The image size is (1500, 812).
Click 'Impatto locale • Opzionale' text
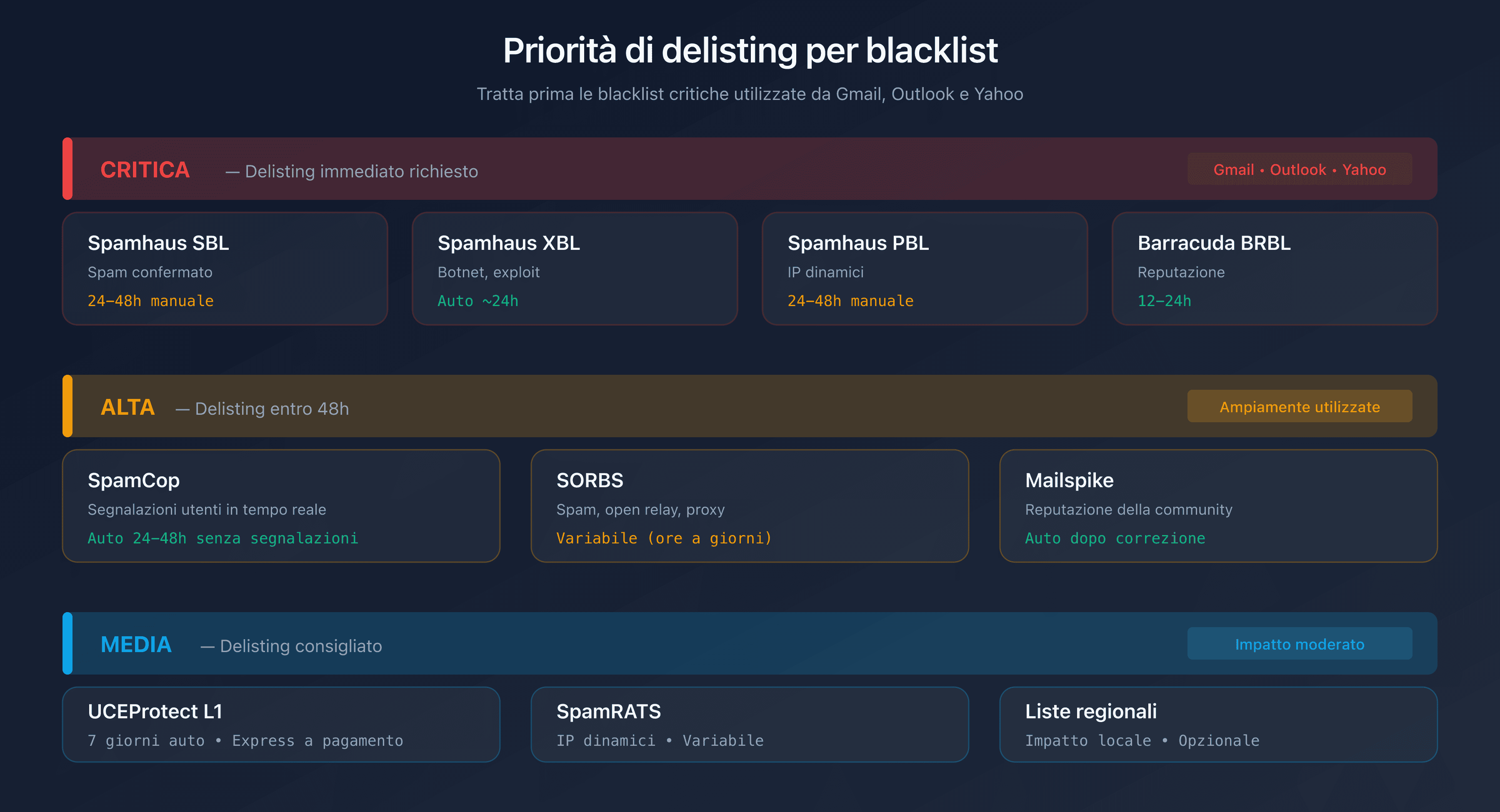1142,740
